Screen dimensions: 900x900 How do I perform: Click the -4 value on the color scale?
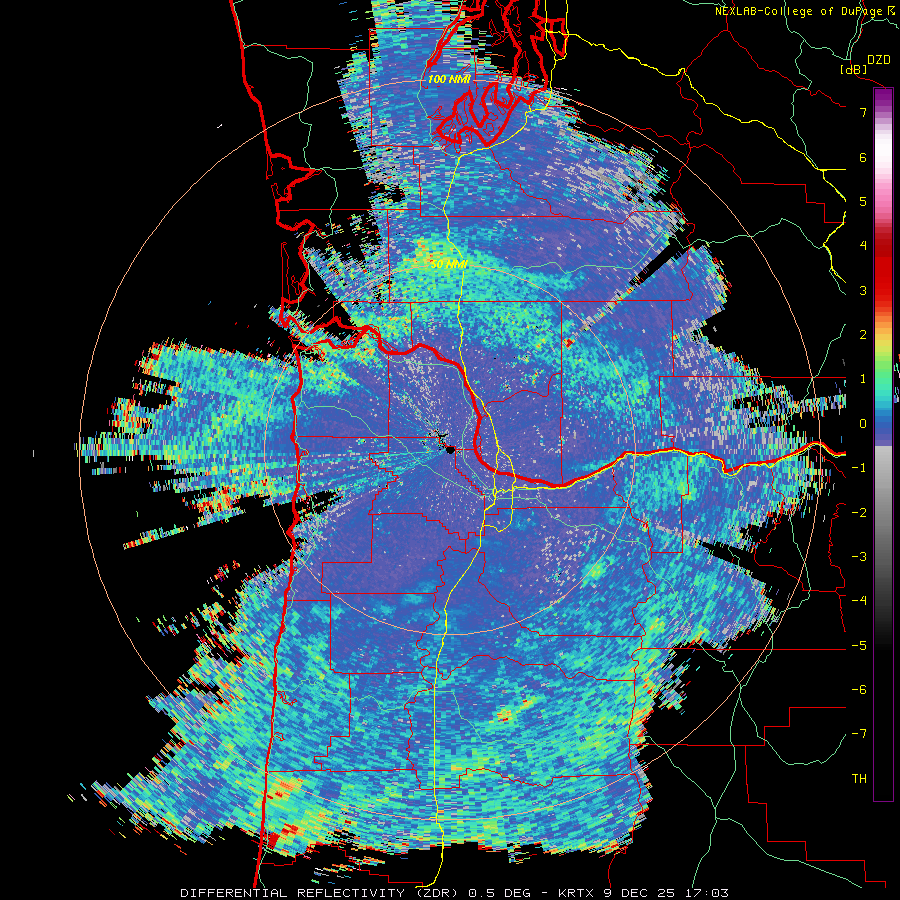point(859,601)
